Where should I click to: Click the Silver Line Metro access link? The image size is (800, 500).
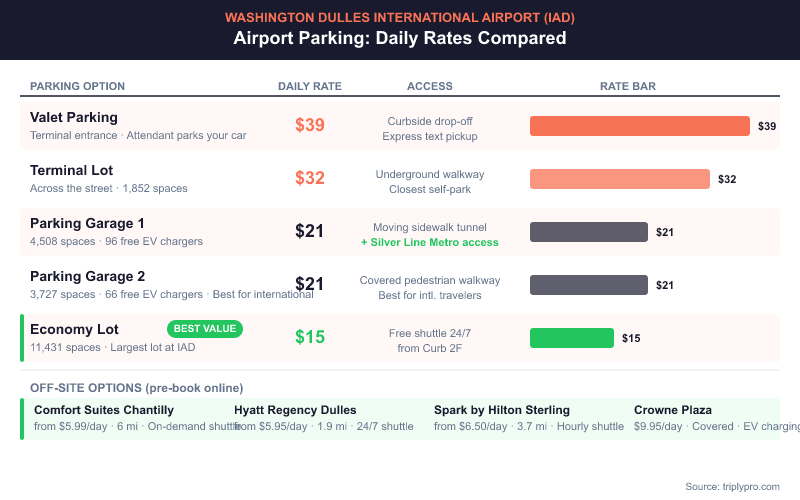[429, 242]
